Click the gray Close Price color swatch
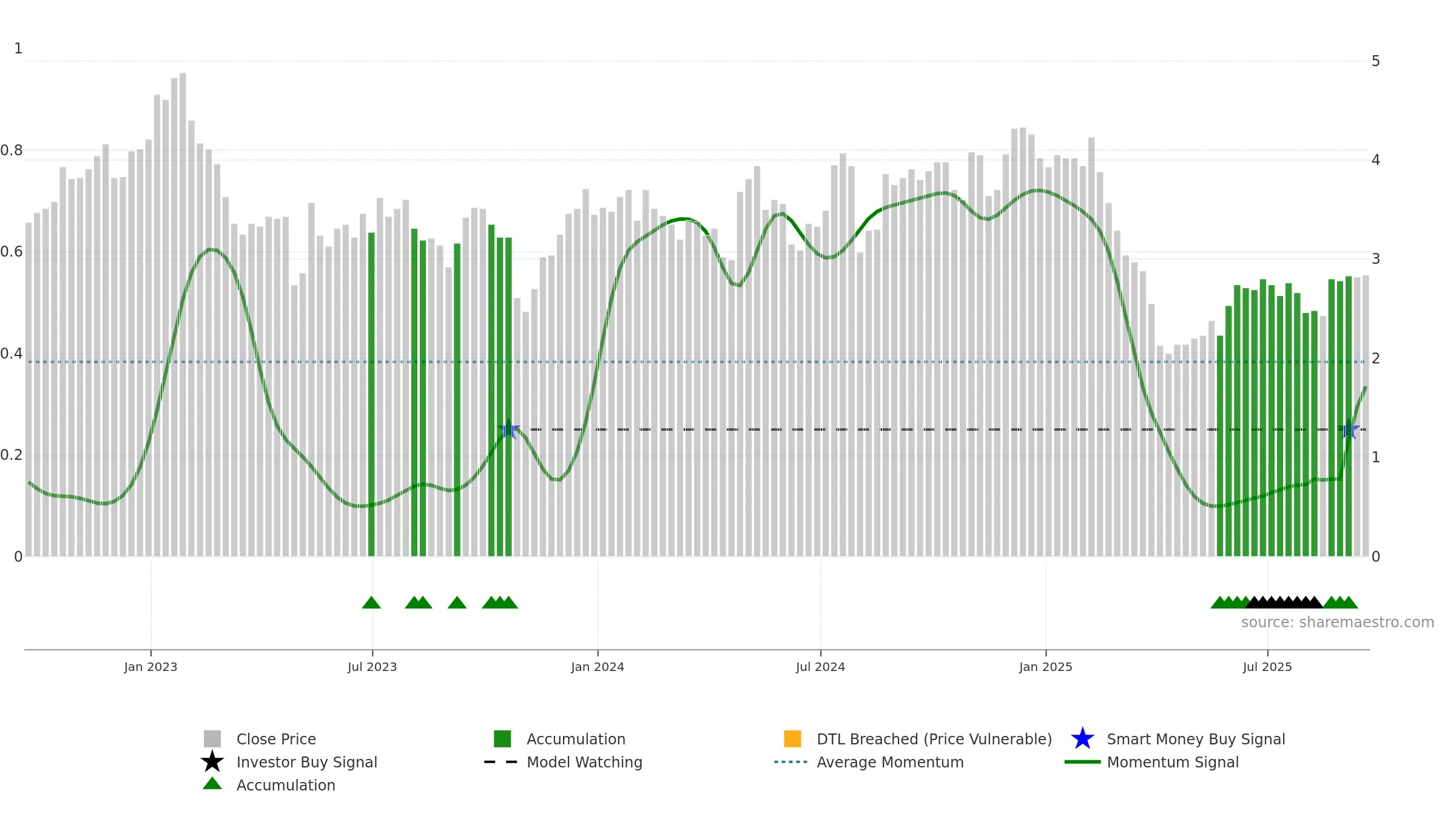This screenshot has width=1456, height=819. tap(212, 739)
